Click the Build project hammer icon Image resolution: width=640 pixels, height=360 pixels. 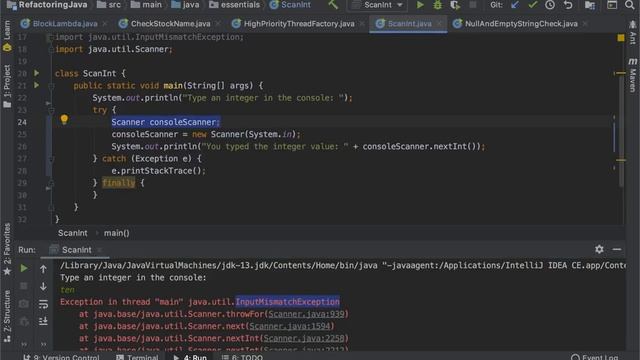tap(333, 4)
